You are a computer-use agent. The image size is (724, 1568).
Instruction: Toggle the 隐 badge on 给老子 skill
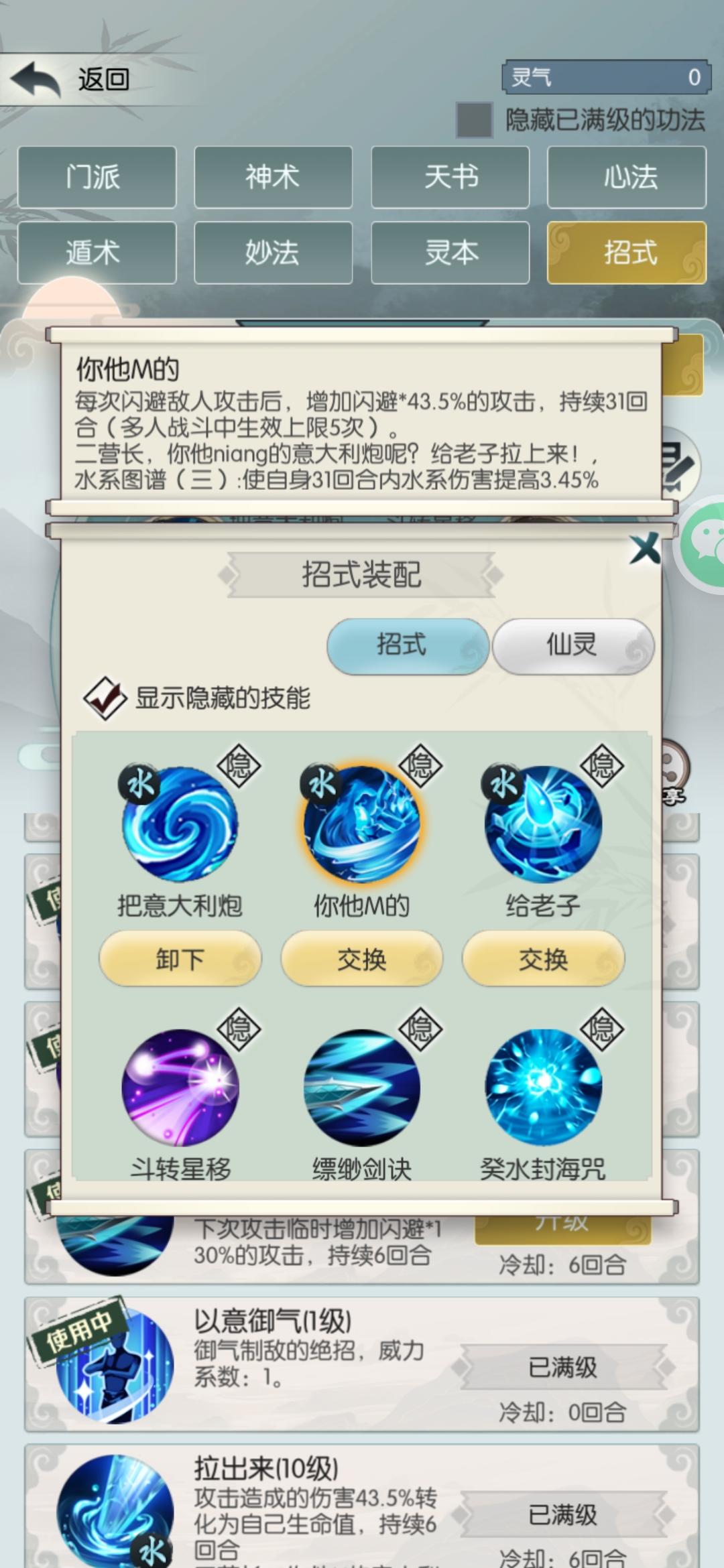[x=601, y=765]
